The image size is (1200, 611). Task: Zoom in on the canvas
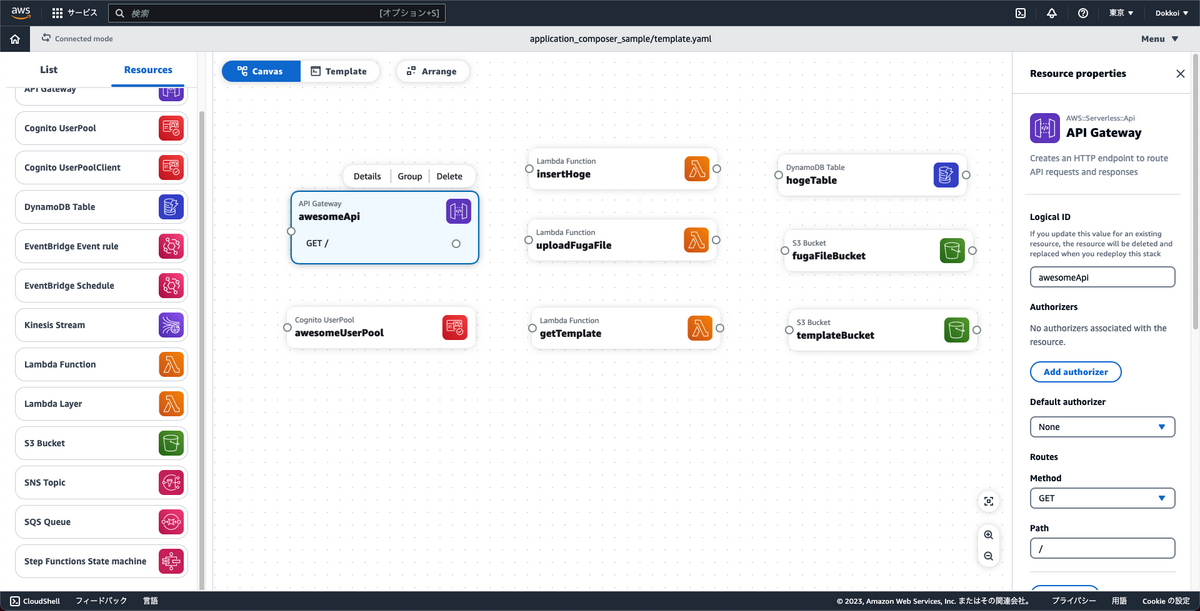click(989, 535)
